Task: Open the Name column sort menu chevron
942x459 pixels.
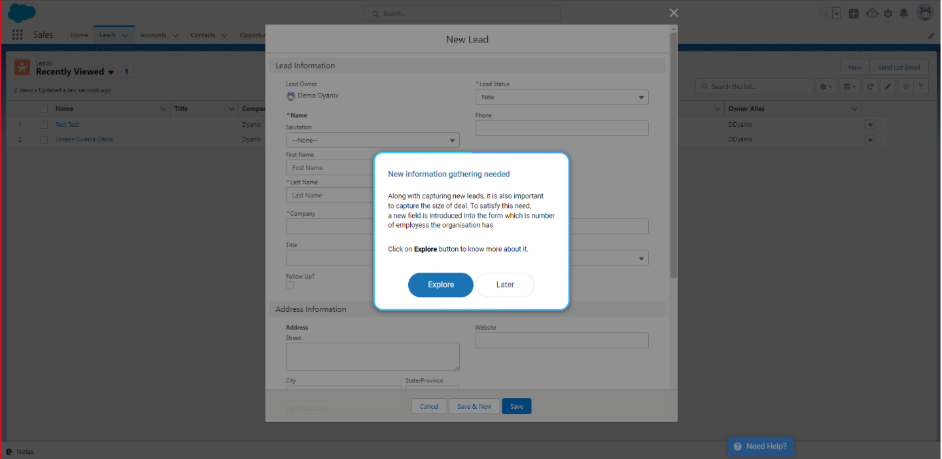Action: tap(163, 109)
